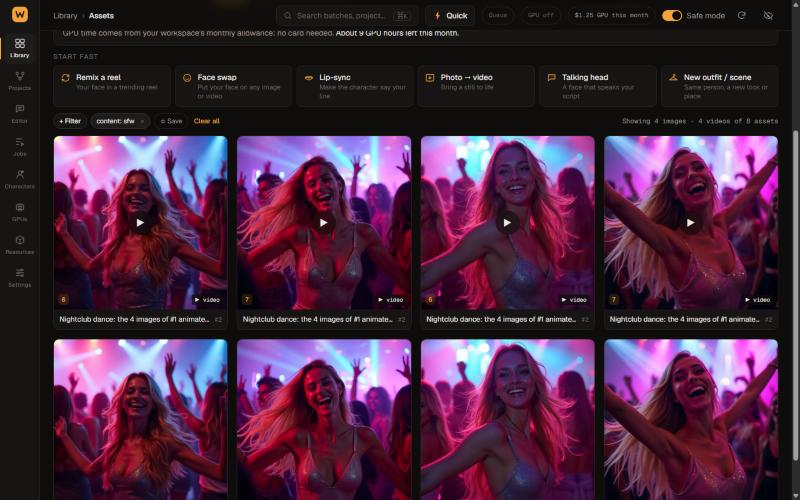Open the Projects section in the sidebar
Screen dimensions: 800x500
coord(19,81)
